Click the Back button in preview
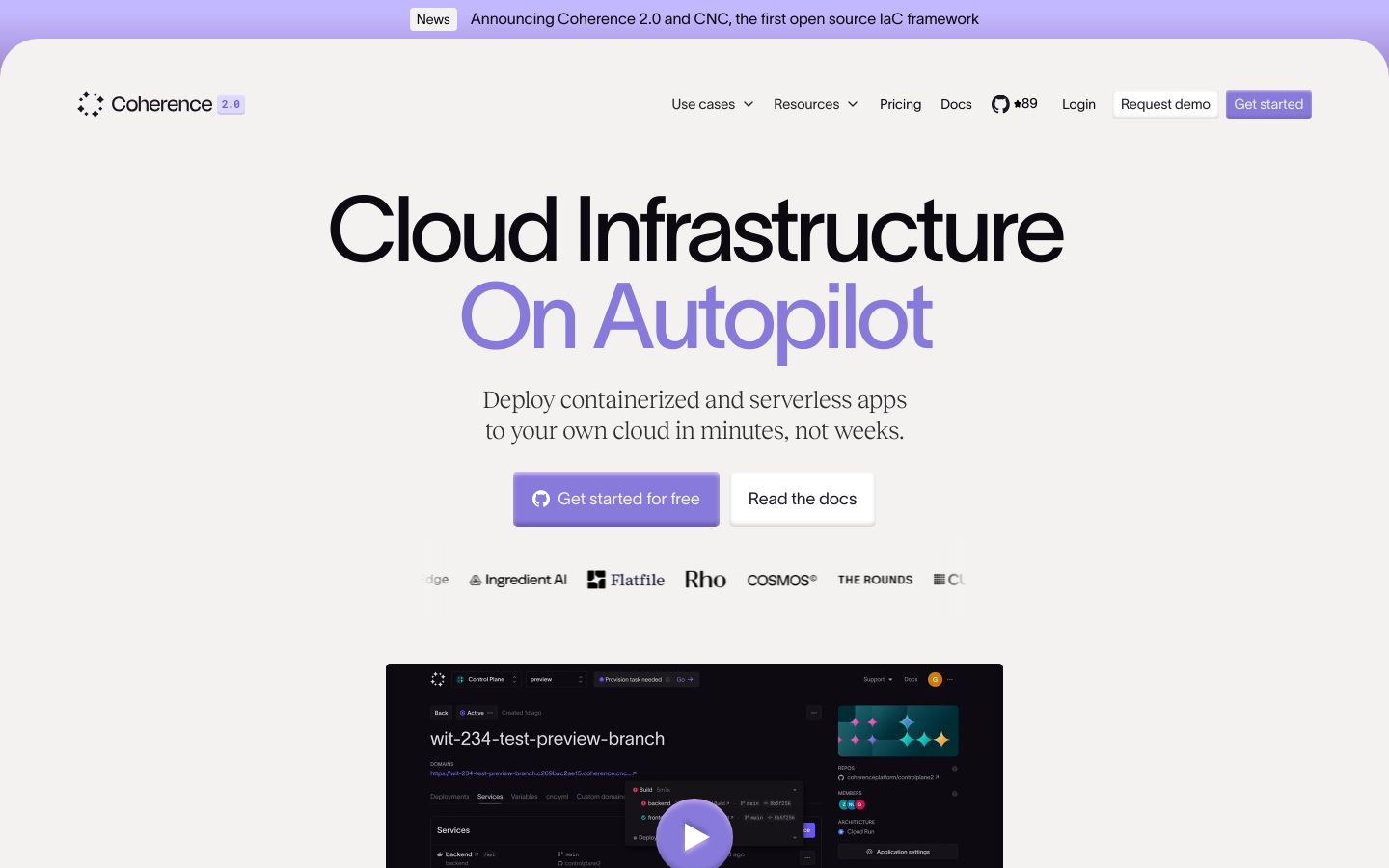Image resolution: width=1389 pixels, height=868 pixels. coord(441,713)
